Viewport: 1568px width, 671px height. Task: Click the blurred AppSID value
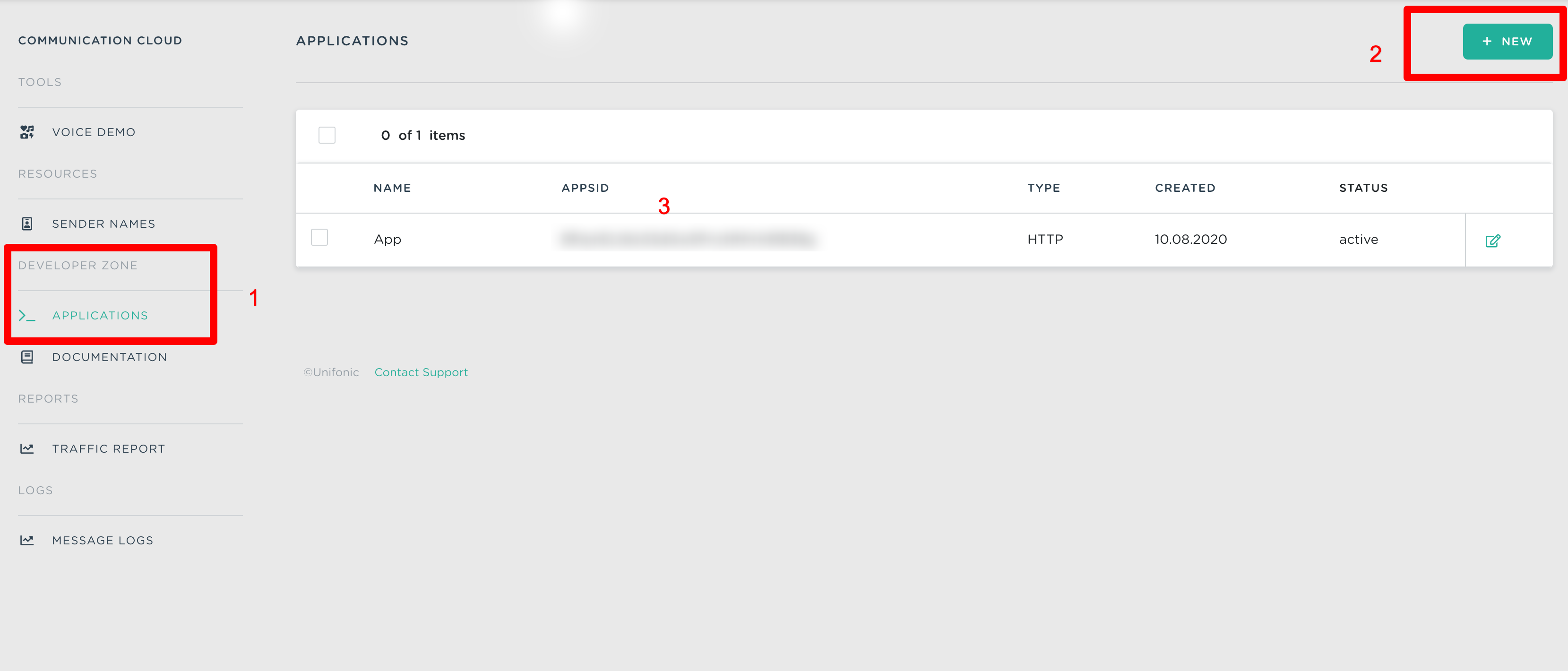[x=687, y=239]
